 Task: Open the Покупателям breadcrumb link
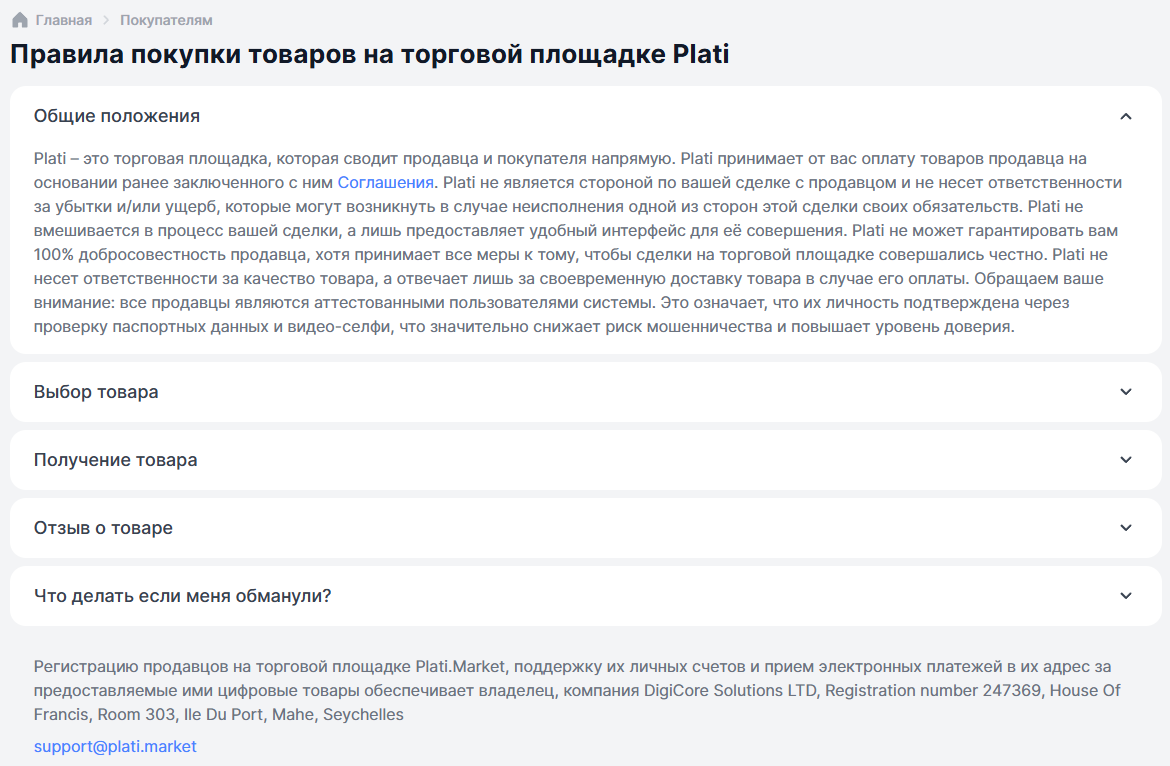coord(166,20)
